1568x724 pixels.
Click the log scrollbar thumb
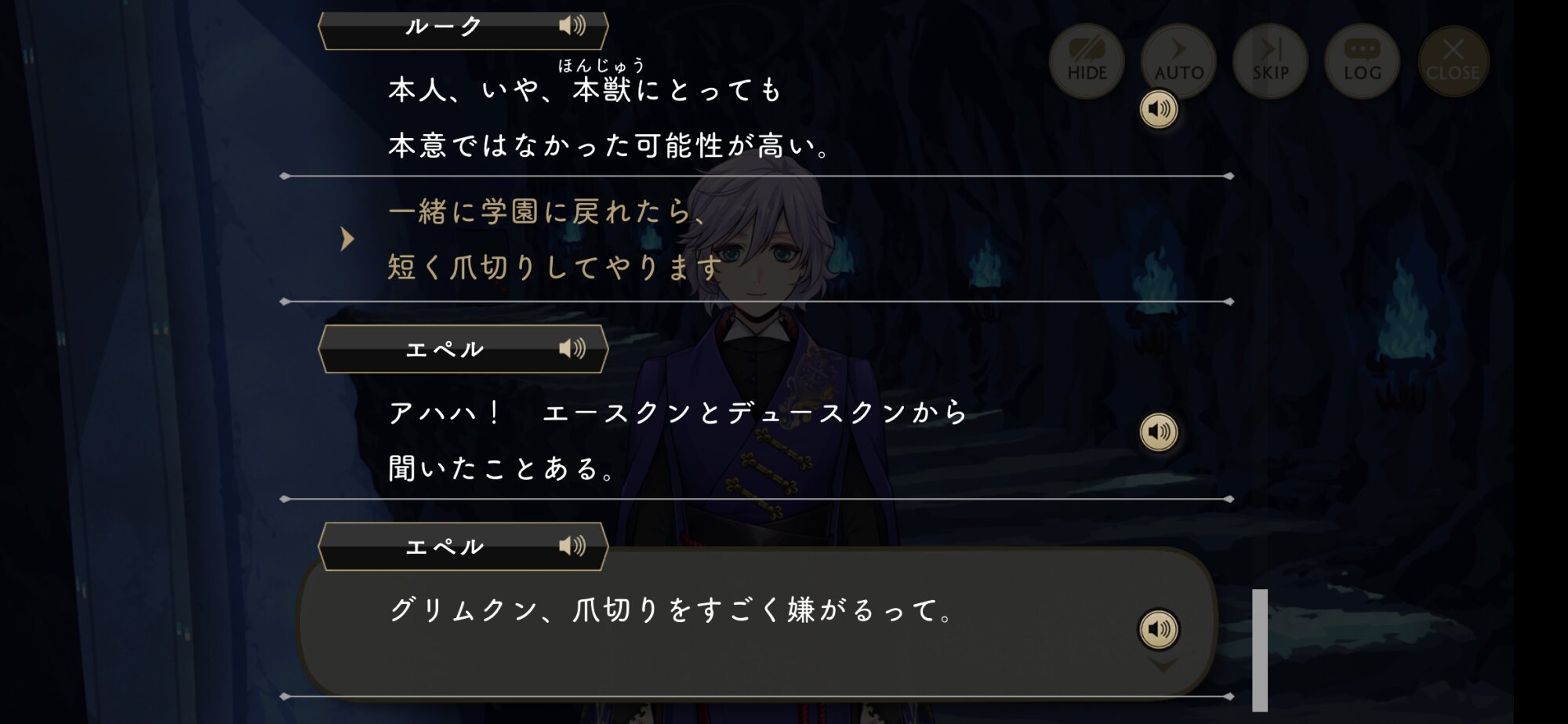[x=1259, y=650]
